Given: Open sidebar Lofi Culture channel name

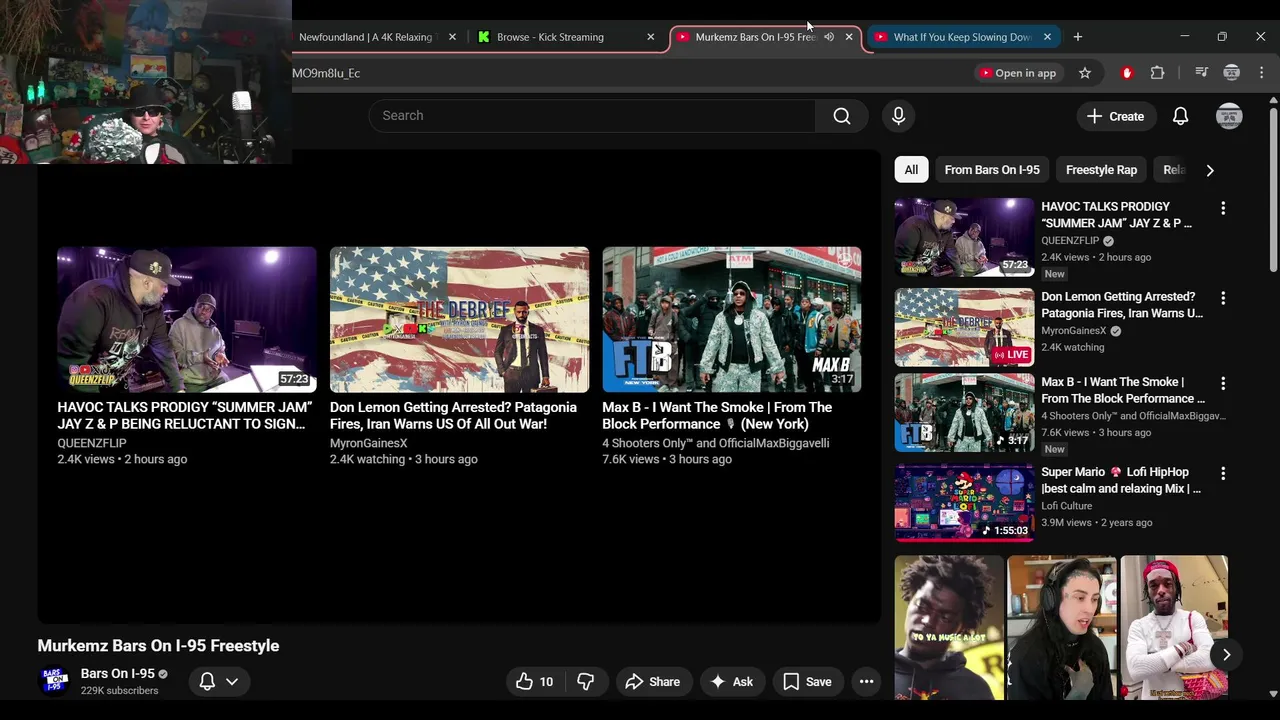Looking at the screenshot, I should 1066,506.
